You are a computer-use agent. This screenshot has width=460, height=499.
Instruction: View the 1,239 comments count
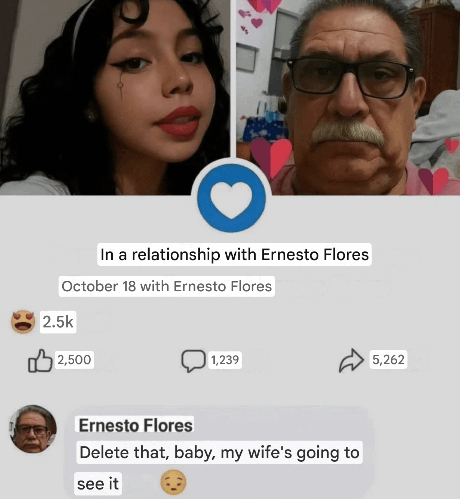225,360
